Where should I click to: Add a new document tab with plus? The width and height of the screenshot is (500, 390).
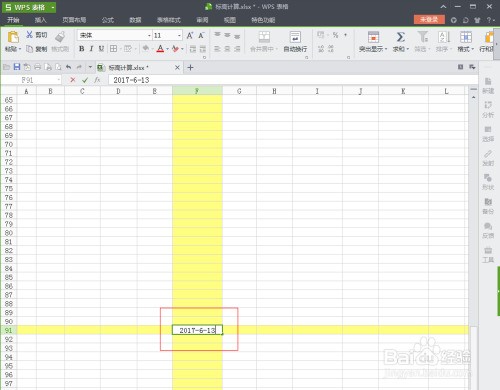point(190,68)
